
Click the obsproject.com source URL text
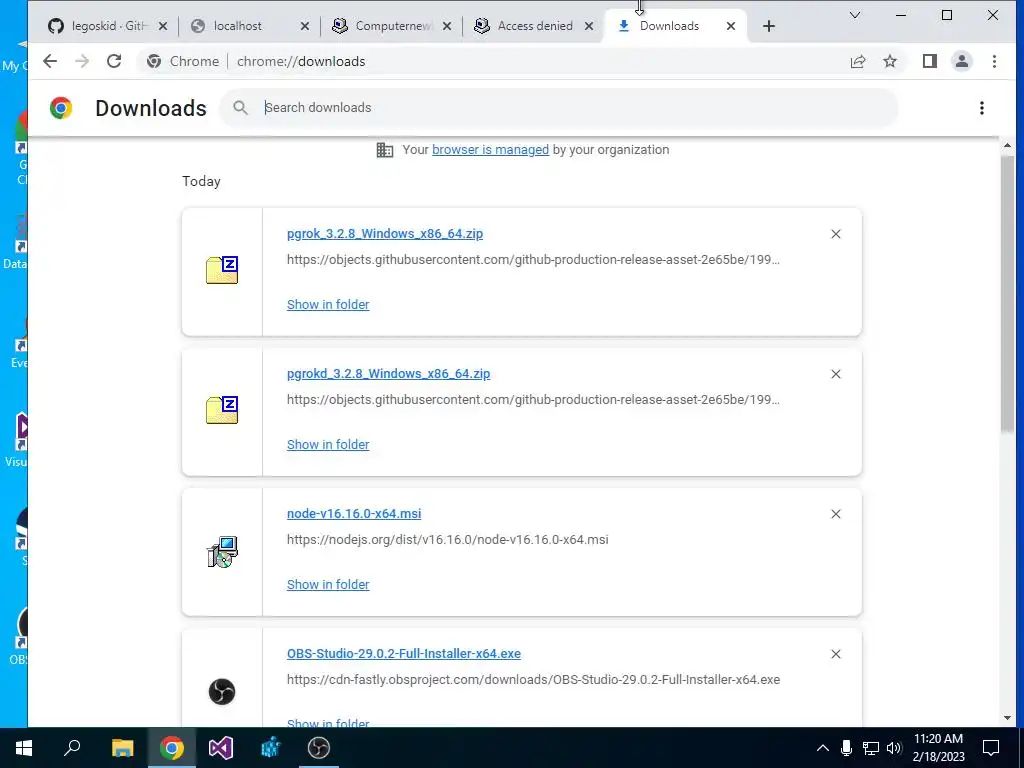534,679
